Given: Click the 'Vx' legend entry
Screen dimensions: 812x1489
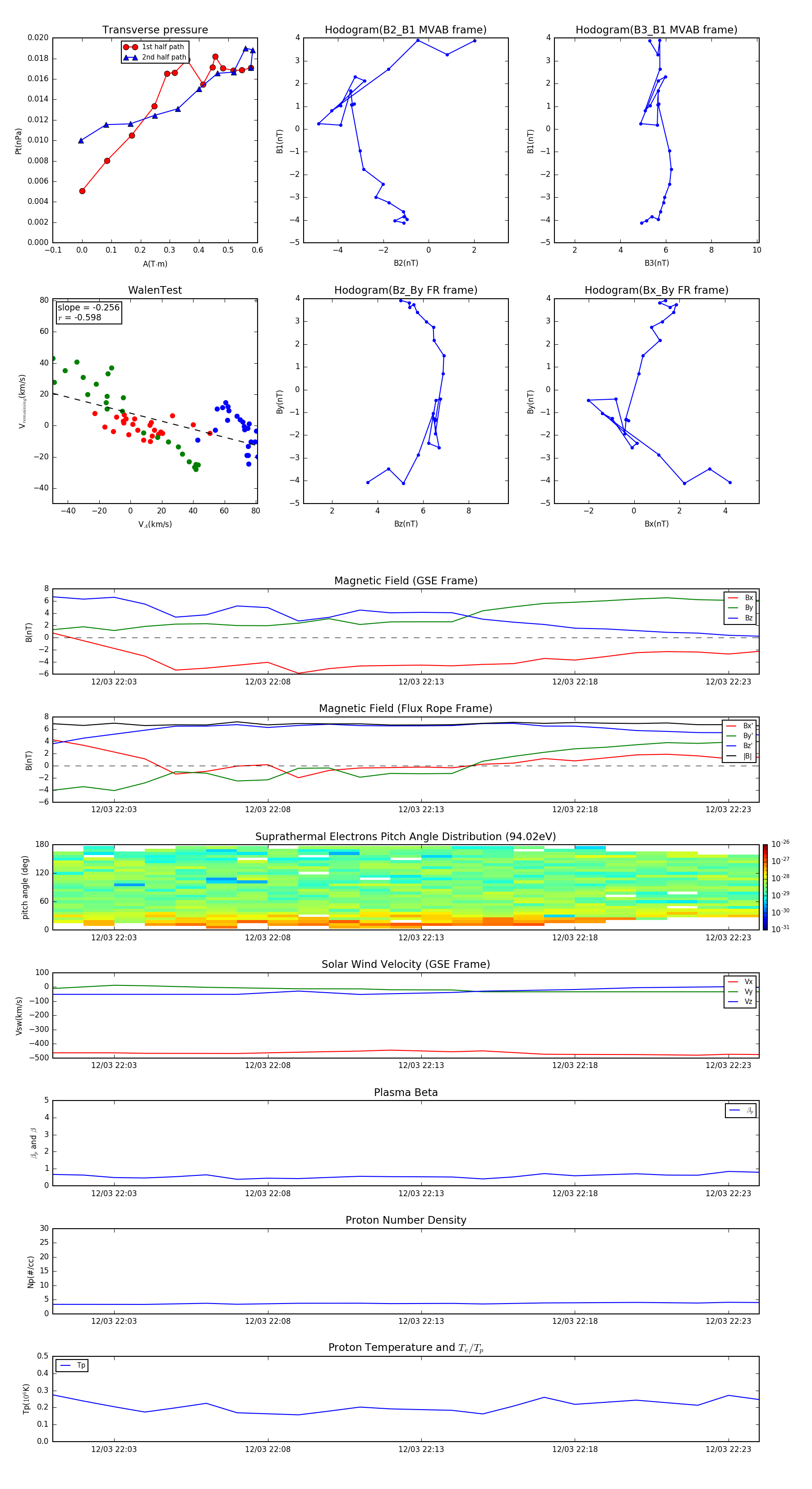Looking at the screenshot, I should click(x=740, y=981).
